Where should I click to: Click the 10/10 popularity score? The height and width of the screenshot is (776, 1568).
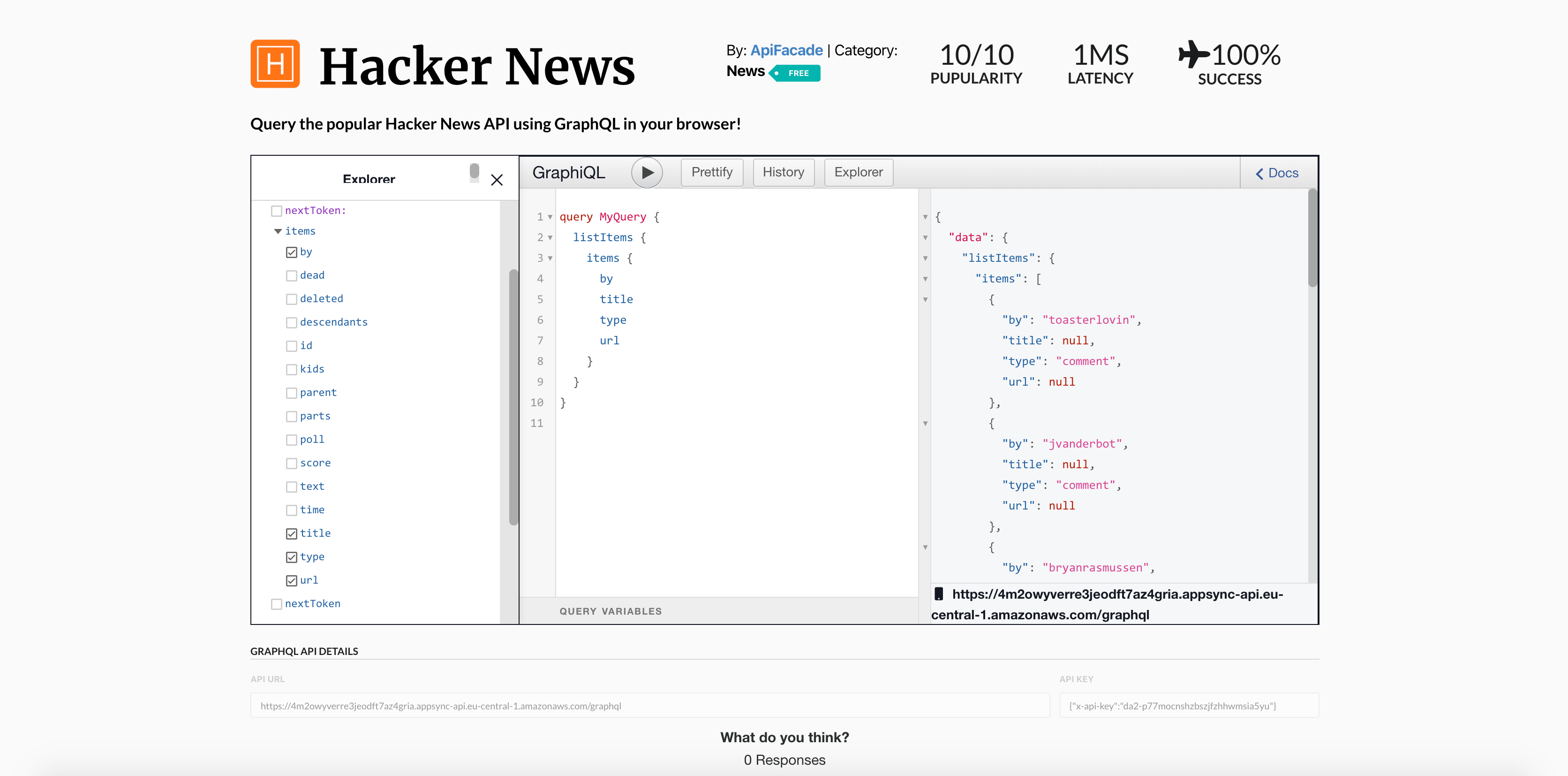tap(976, 55)
